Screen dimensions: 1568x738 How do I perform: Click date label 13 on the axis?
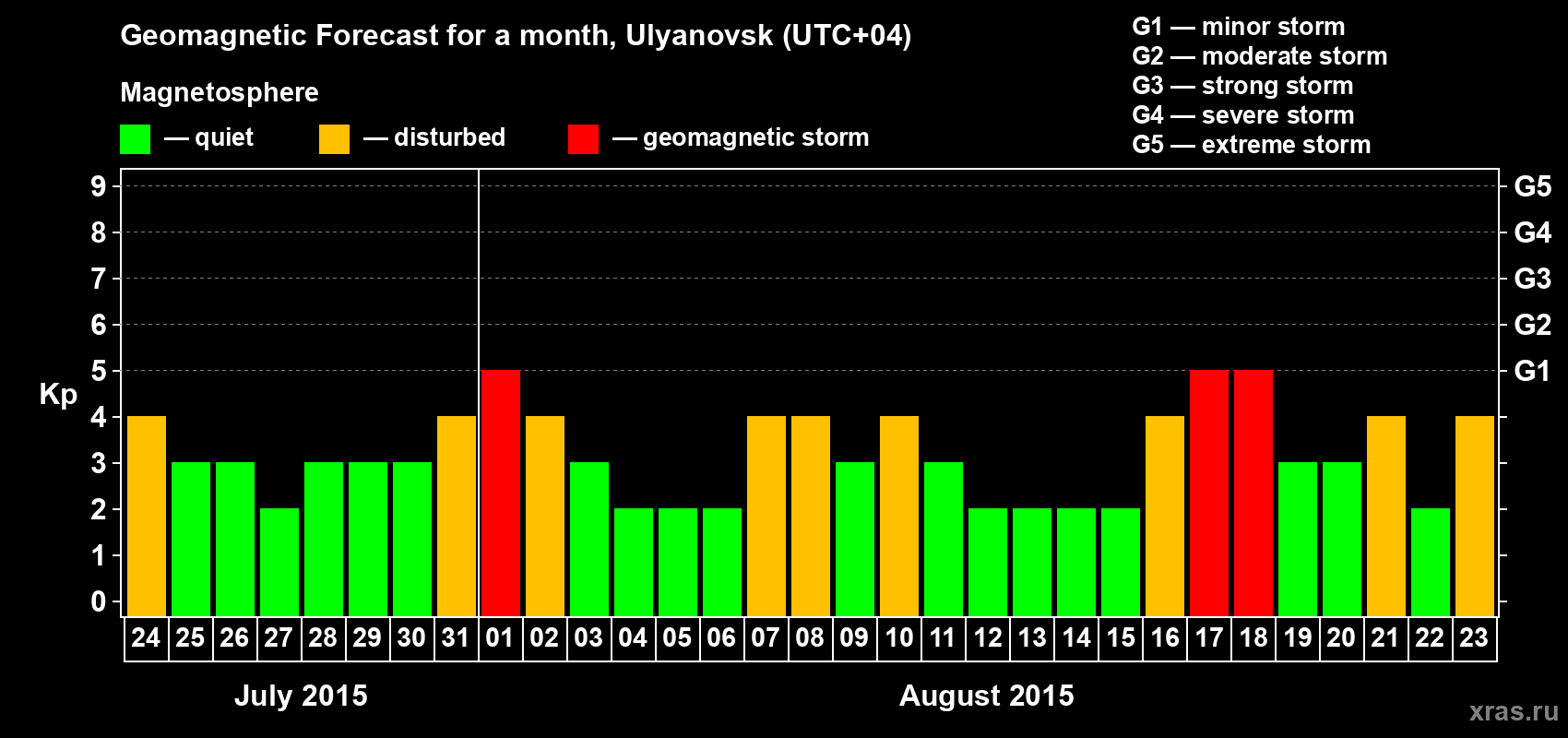click(x=1031, y=637)
